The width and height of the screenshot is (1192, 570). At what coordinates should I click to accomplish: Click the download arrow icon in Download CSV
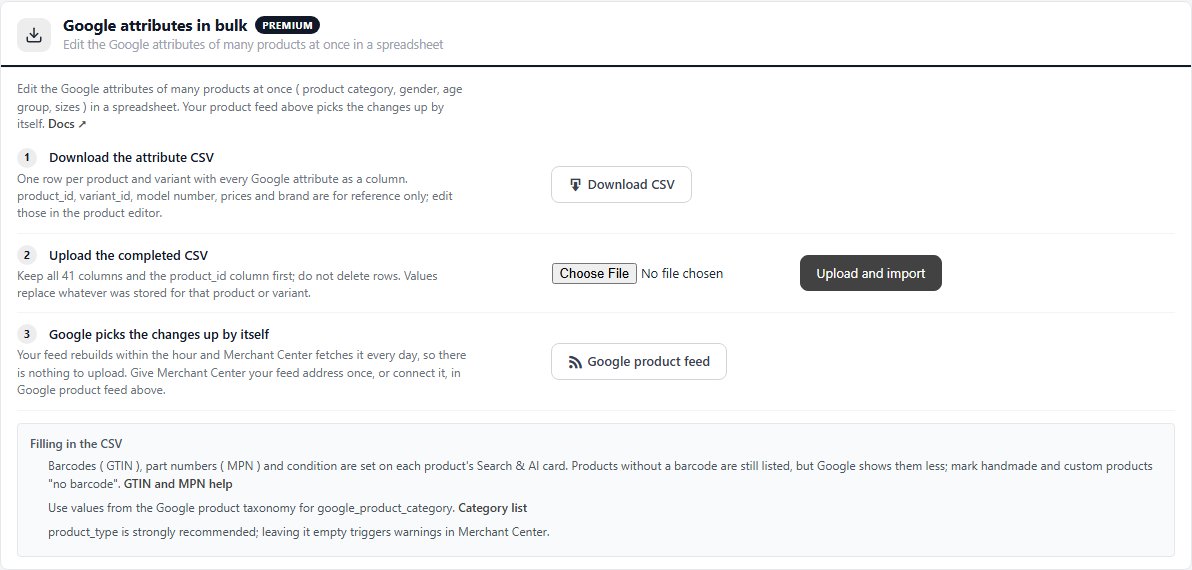click(575, 185)
